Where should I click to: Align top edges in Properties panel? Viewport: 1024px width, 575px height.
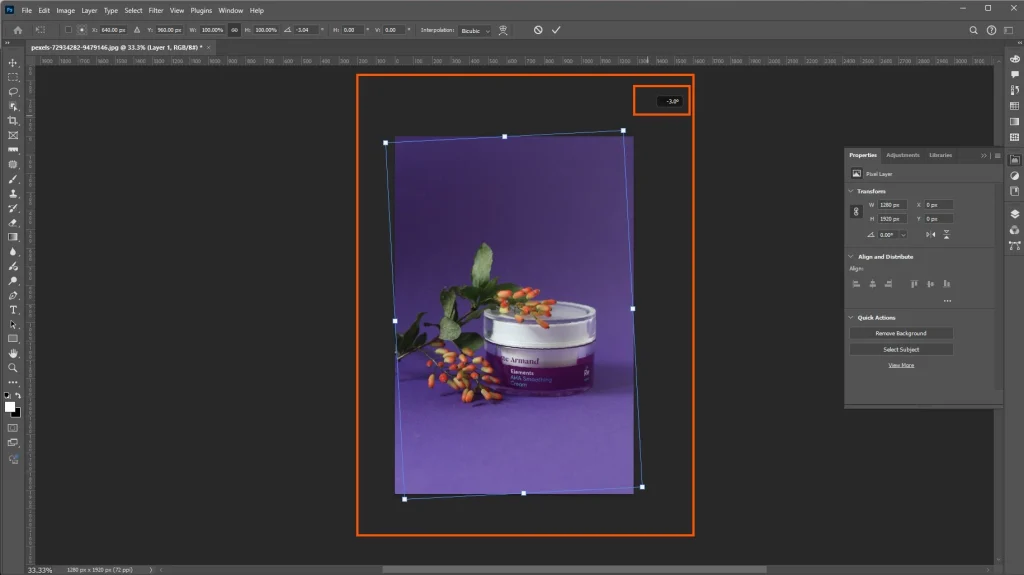[914, 284]
